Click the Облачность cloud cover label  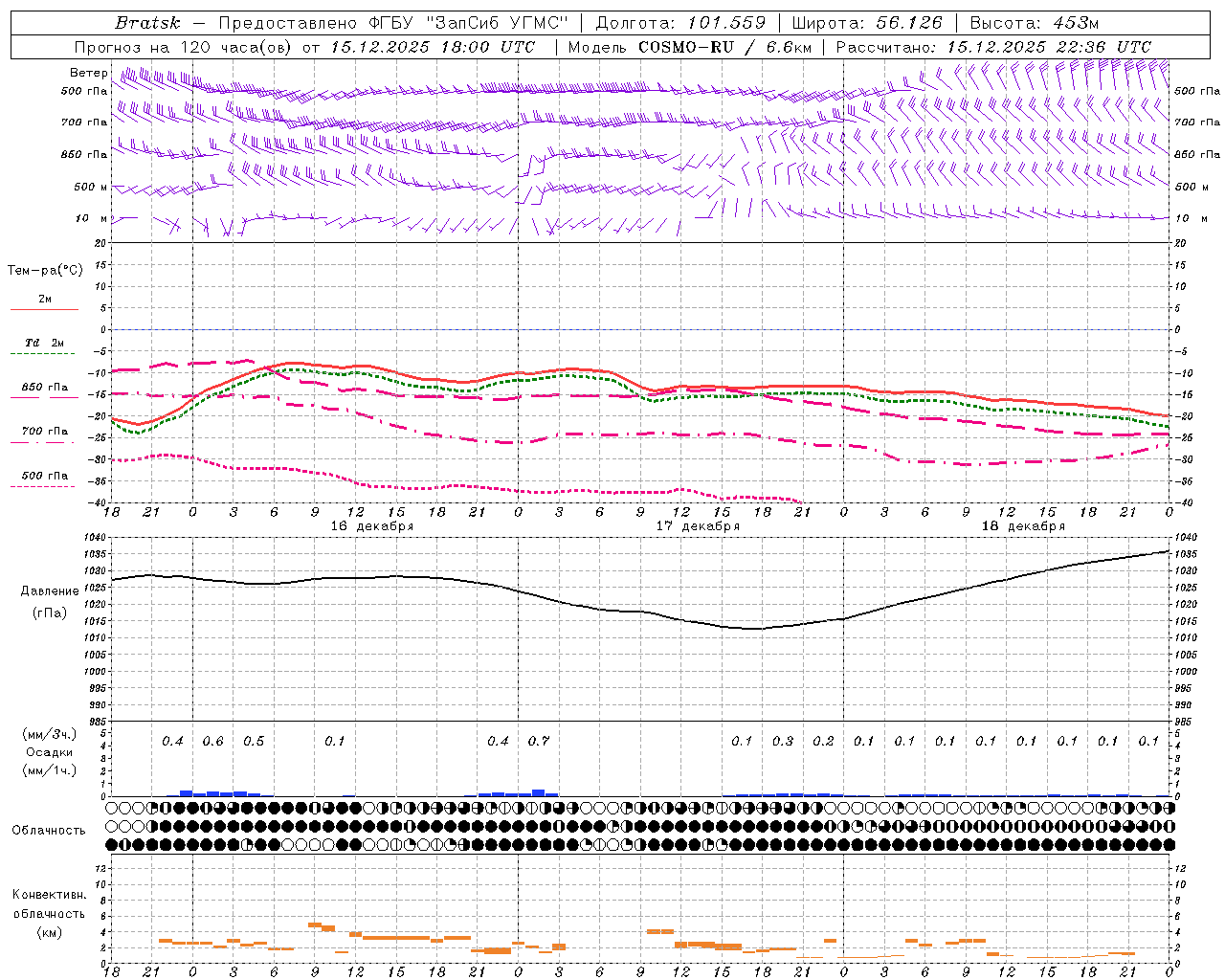49,831
